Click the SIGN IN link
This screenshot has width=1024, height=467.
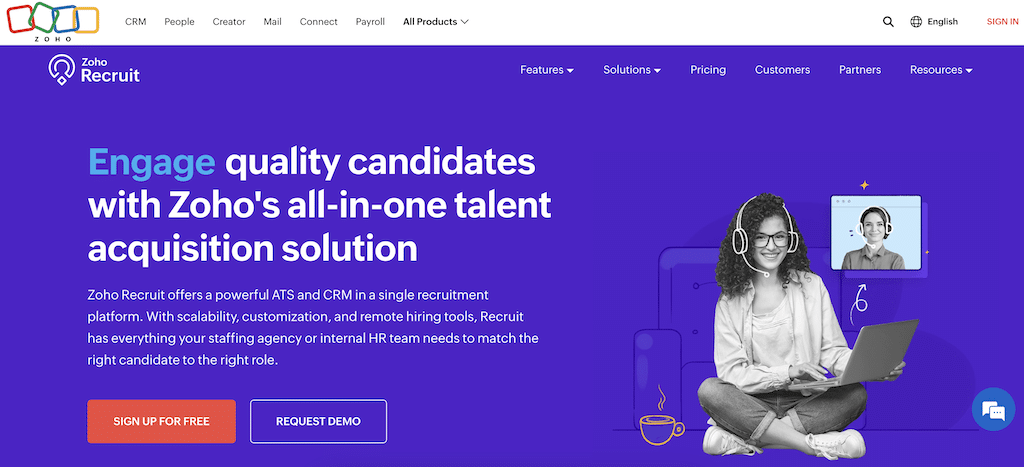1002,22
